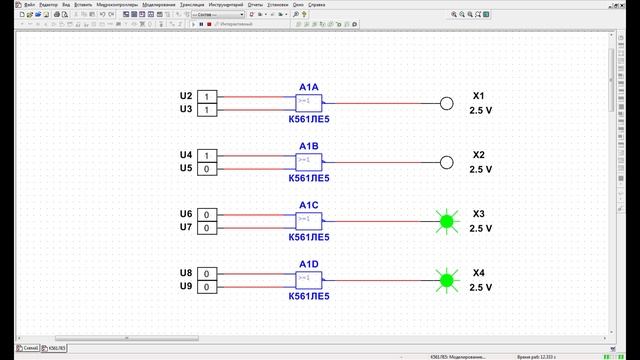Image resolution: width=640 pixels, height=360 pixels.
Task: Click the К561ЛЕ5 label under A1D
Action: tap(309, 296)
